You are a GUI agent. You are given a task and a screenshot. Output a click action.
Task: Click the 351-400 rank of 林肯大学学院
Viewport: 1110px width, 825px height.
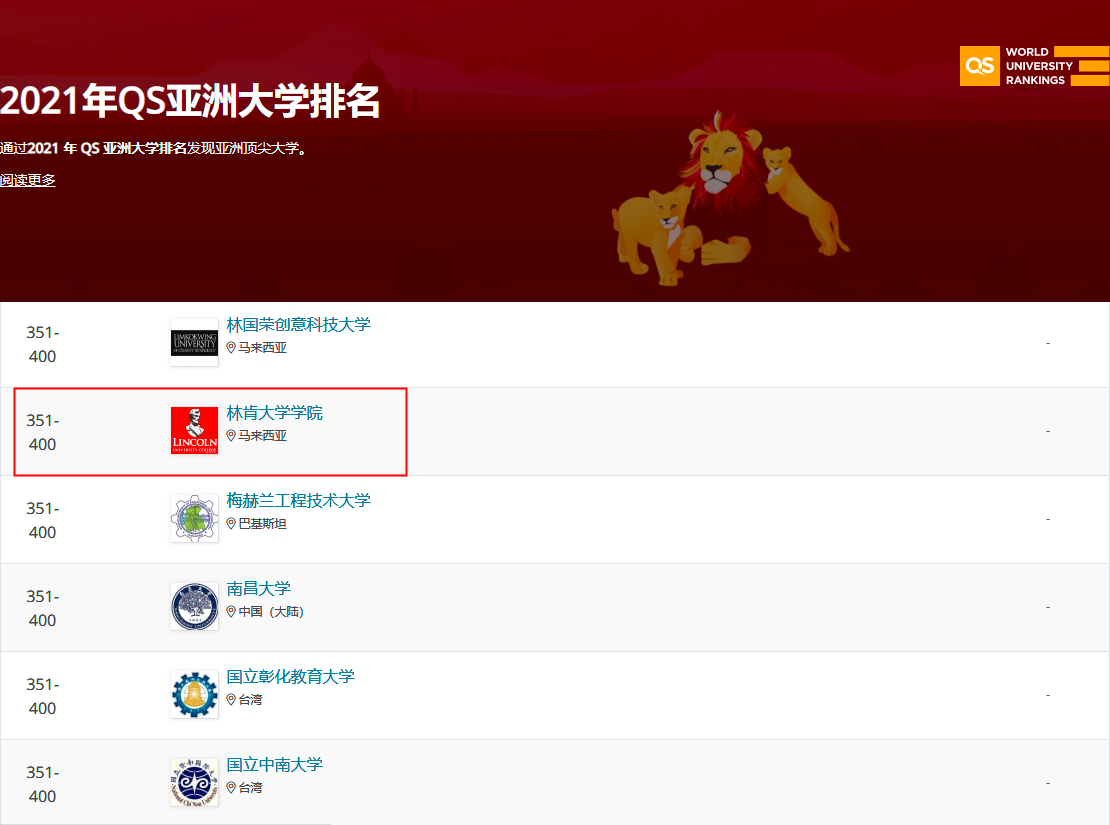(42, 432)
